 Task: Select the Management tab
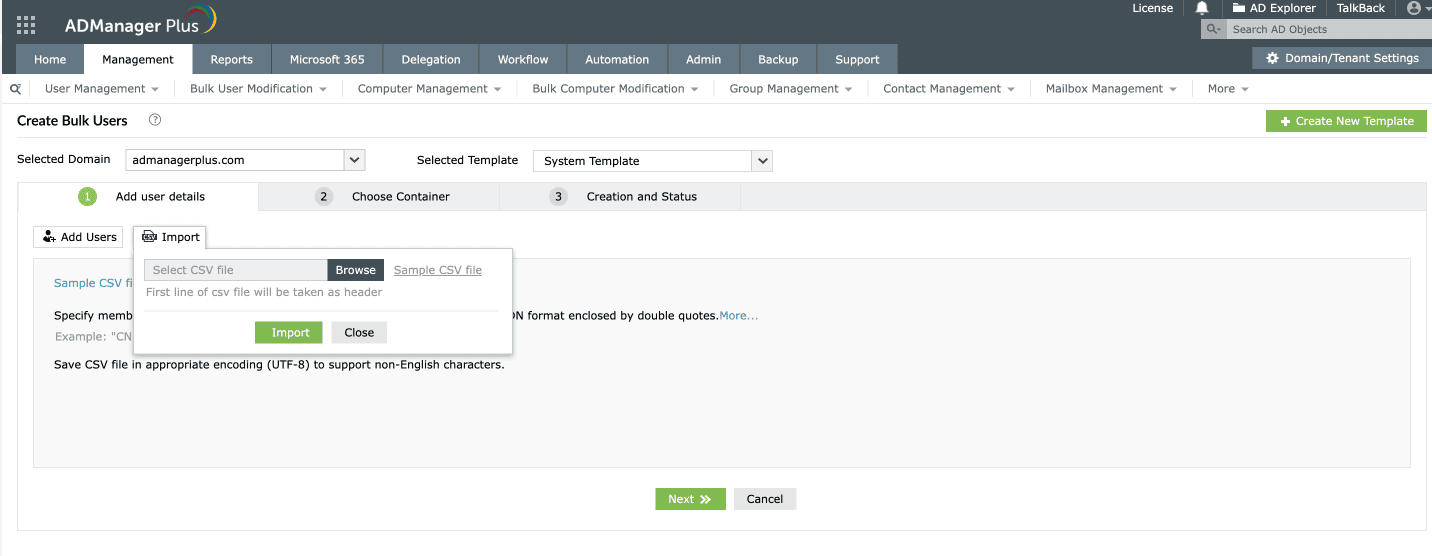click(x=138, y=59)
